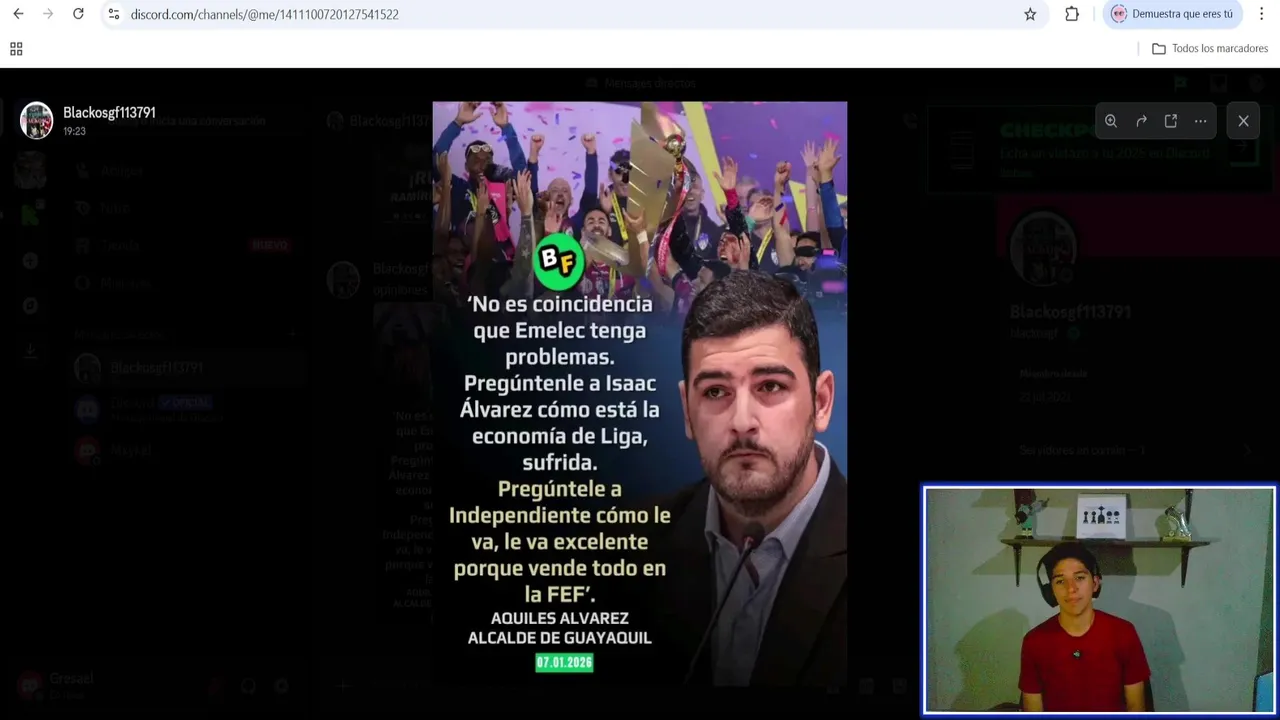Image resolution: width=1280 pixels, height=720 pixels.
Task: Open image in browser via external-link icon
Action: point(1171,121)
